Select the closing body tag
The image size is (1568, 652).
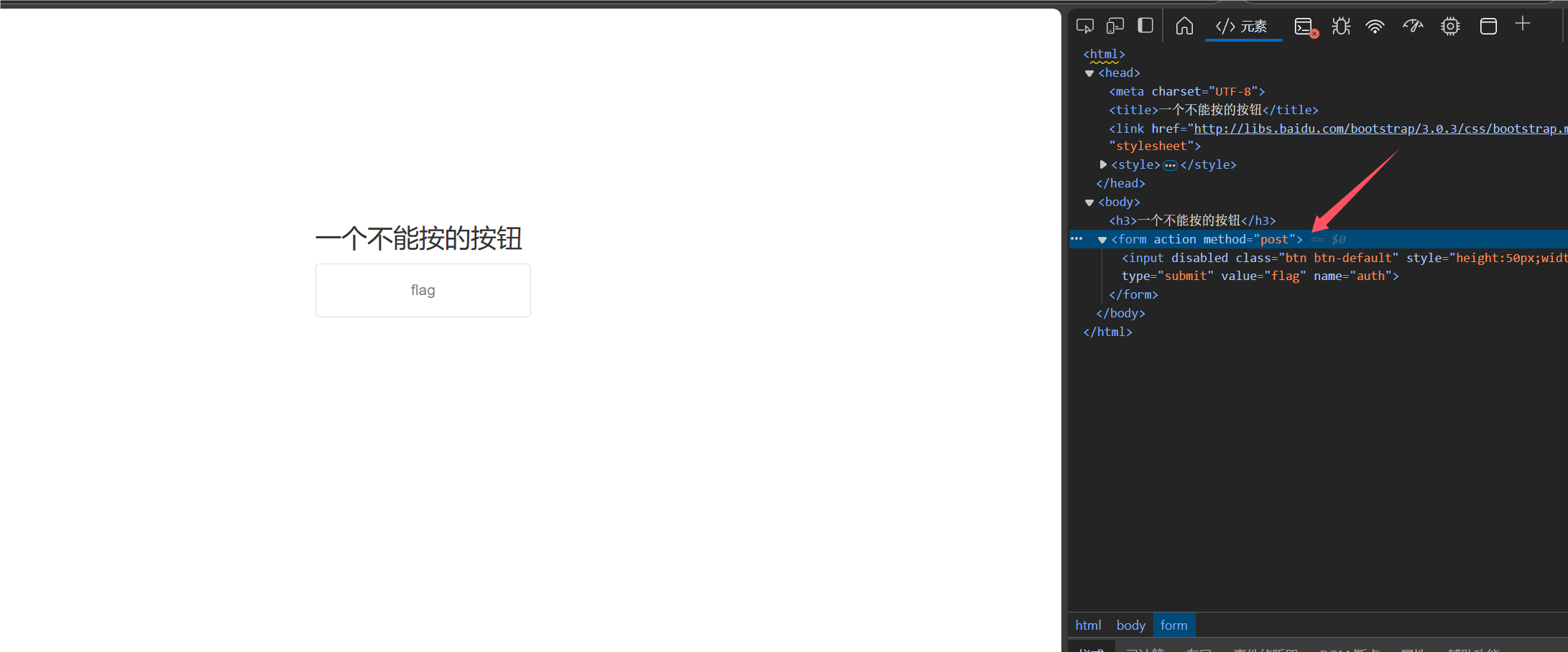[1120, 313]
